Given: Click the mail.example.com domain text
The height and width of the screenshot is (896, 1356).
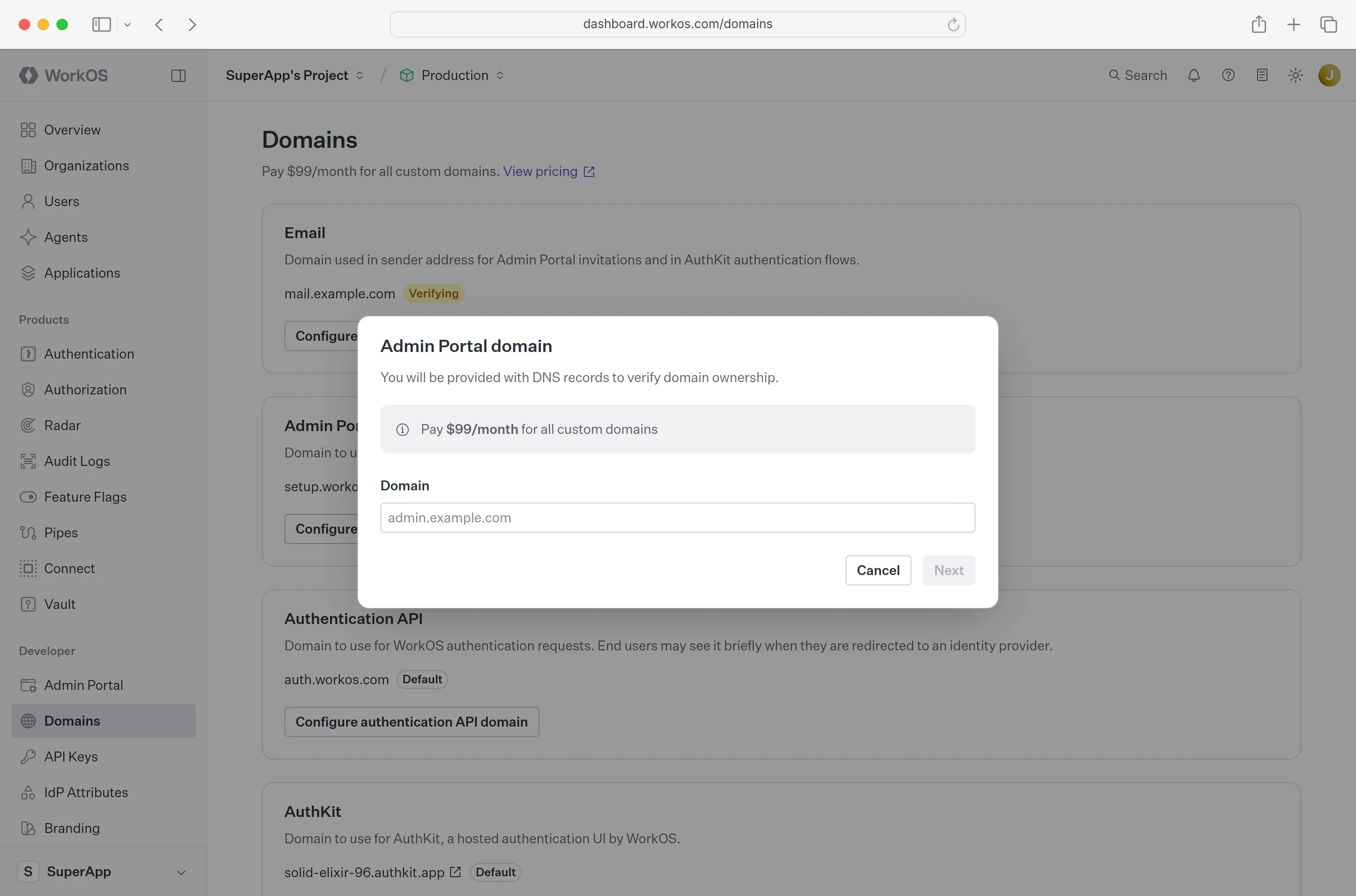Looking at the screenshot, I should tap(339, 294).
